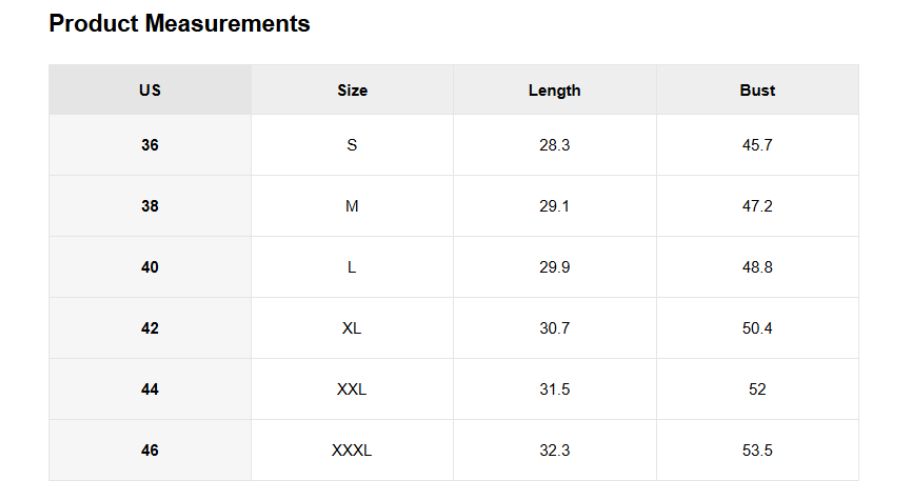This screenshot has width=900, height=500.
Task: Click the XL size cell
Action: tap(352, 328)
